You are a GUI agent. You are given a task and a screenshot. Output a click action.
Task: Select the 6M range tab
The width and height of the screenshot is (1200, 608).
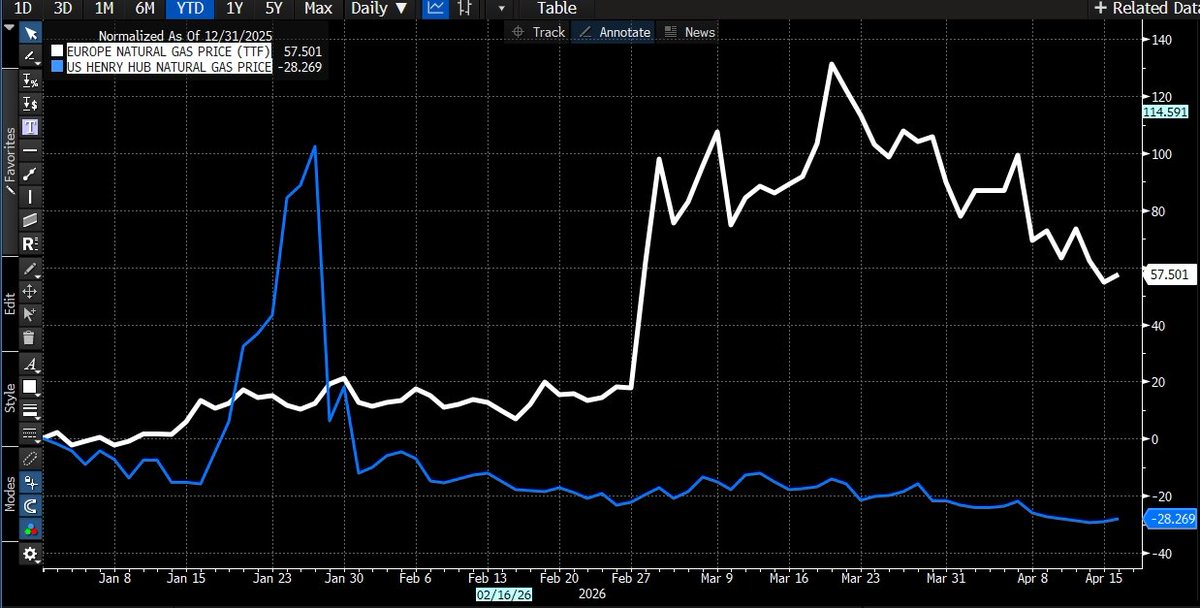145,9
